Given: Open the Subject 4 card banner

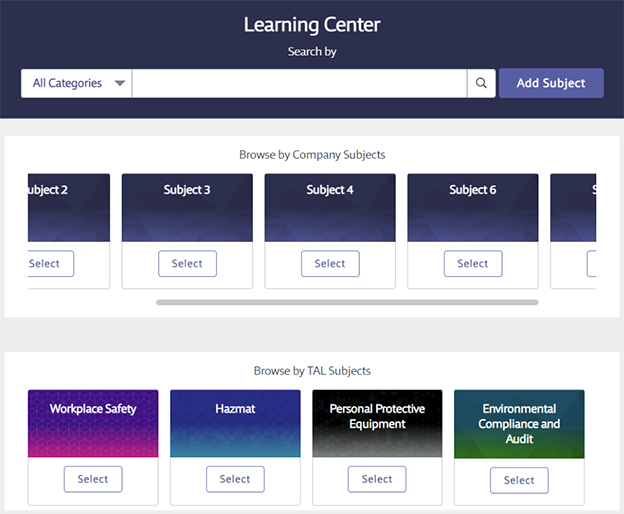Looking at the screenshot, I should pos(330,208).
